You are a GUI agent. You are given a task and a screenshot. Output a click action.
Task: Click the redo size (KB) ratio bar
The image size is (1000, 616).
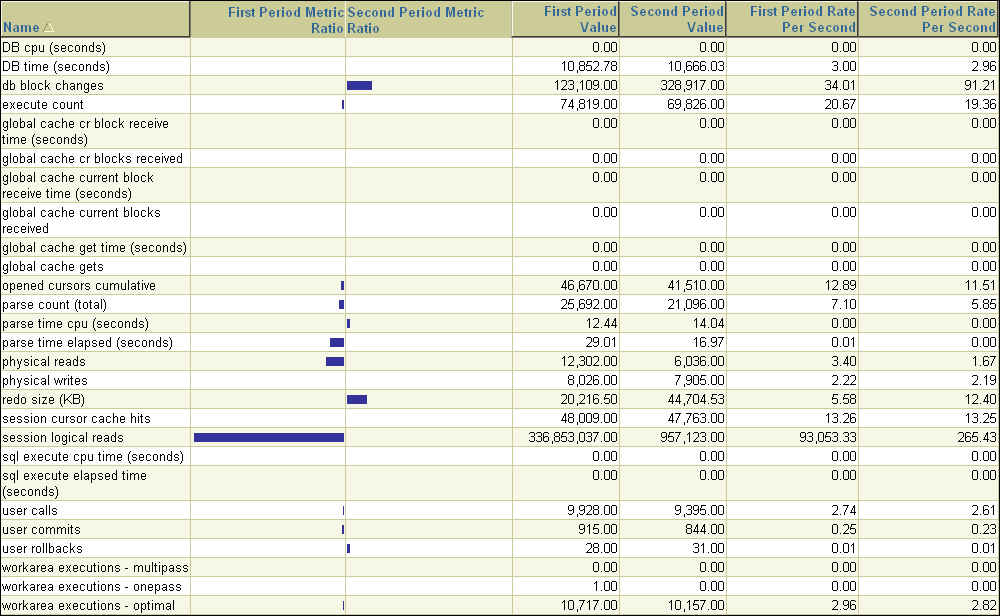(x=358, y=399)
